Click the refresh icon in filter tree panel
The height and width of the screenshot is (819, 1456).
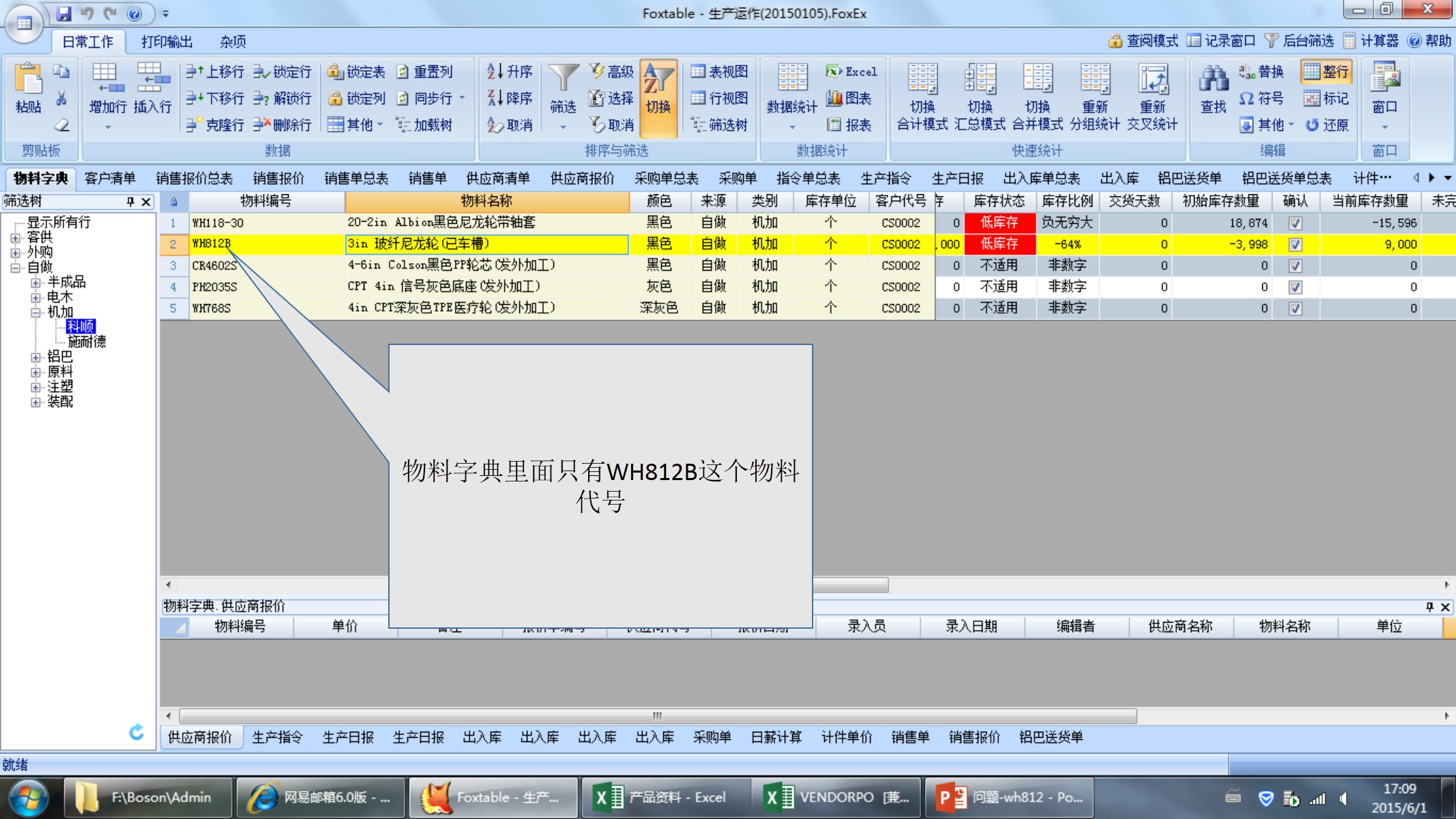coord(136,732)
